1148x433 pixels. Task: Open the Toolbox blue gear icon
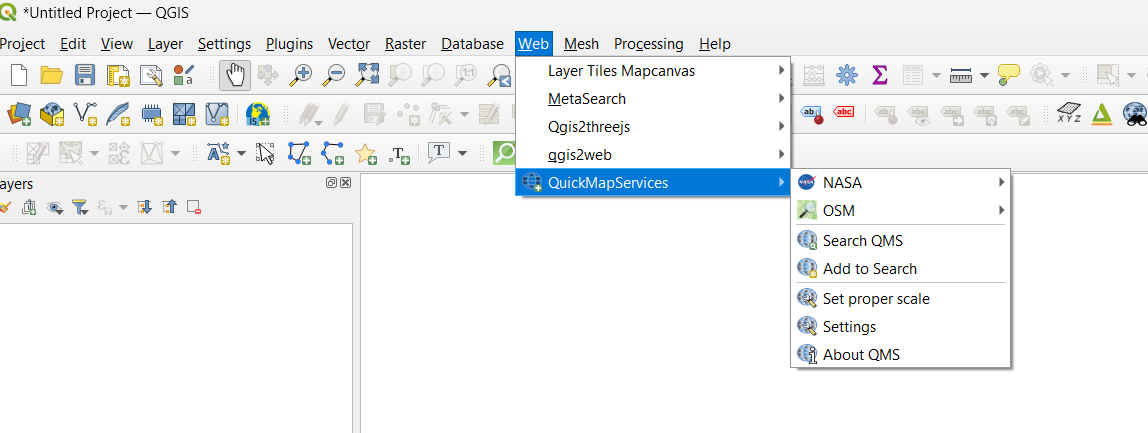(847, 75)
